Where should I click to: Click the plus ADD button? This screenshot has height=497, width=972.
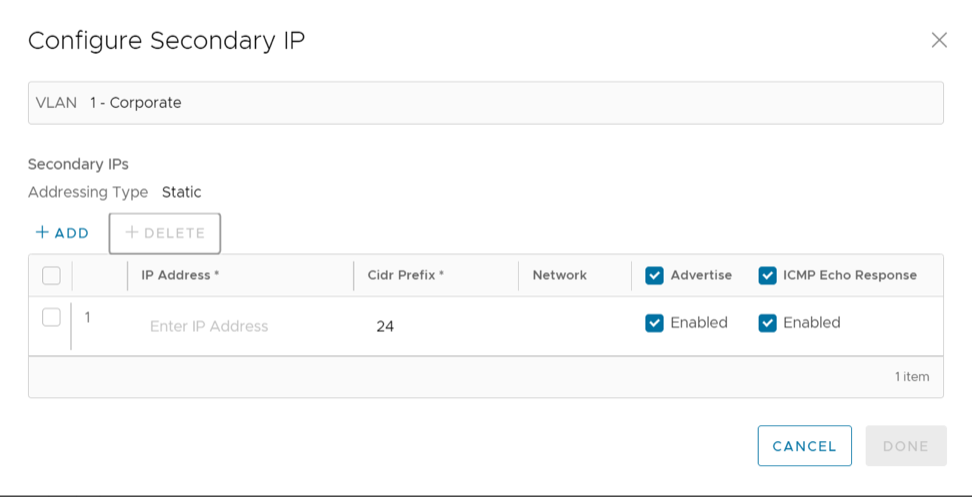(62, 233)
